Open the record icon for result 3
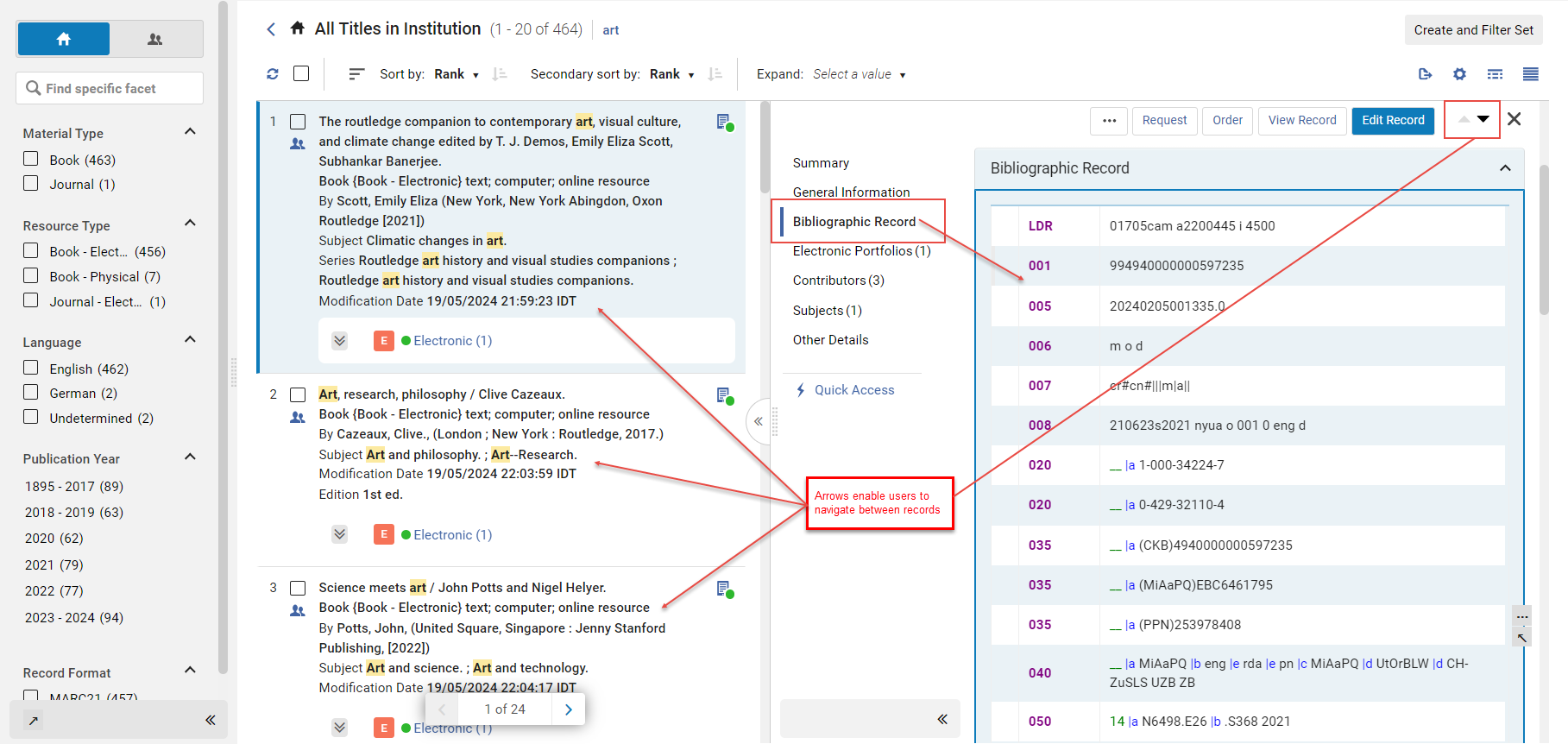The height and width of the screenshot is (744, 1568). coord(725,589)
